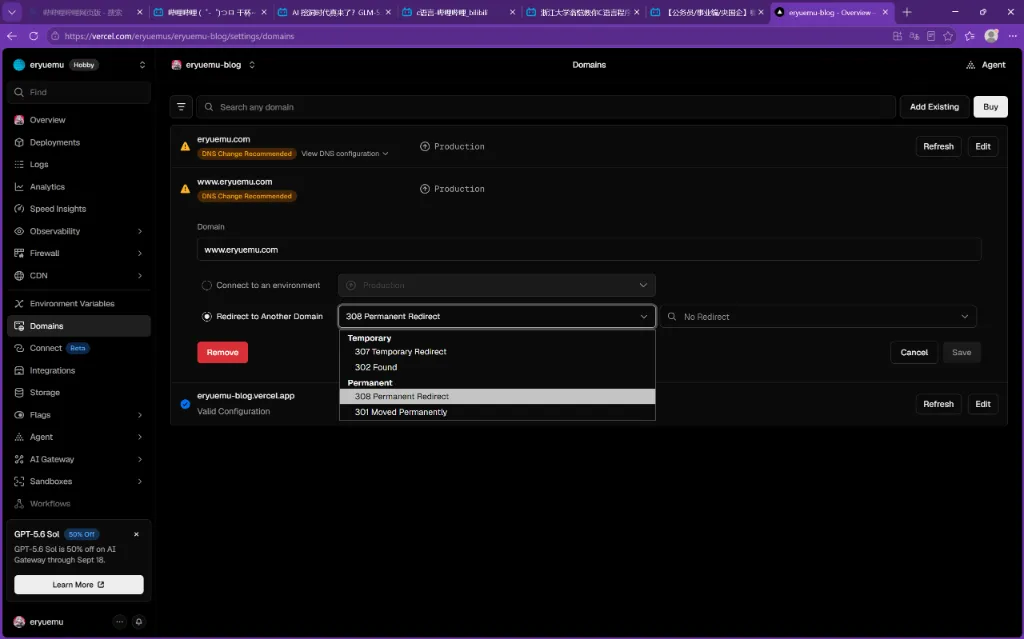1024x639 pixels.
Task: Open the No Redirect target dropdown
Action: [x=818, y=316]
